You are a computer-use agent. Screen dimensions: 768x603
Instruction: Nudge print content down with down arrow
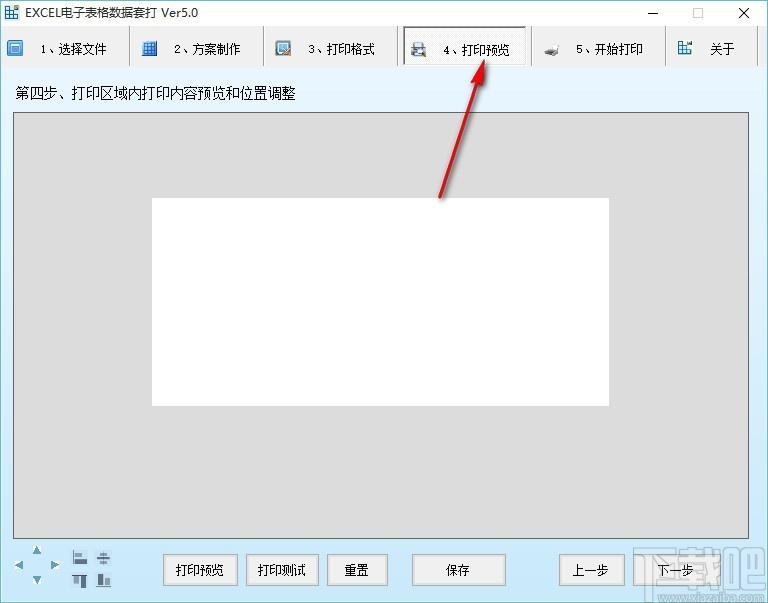pos(37,580)
